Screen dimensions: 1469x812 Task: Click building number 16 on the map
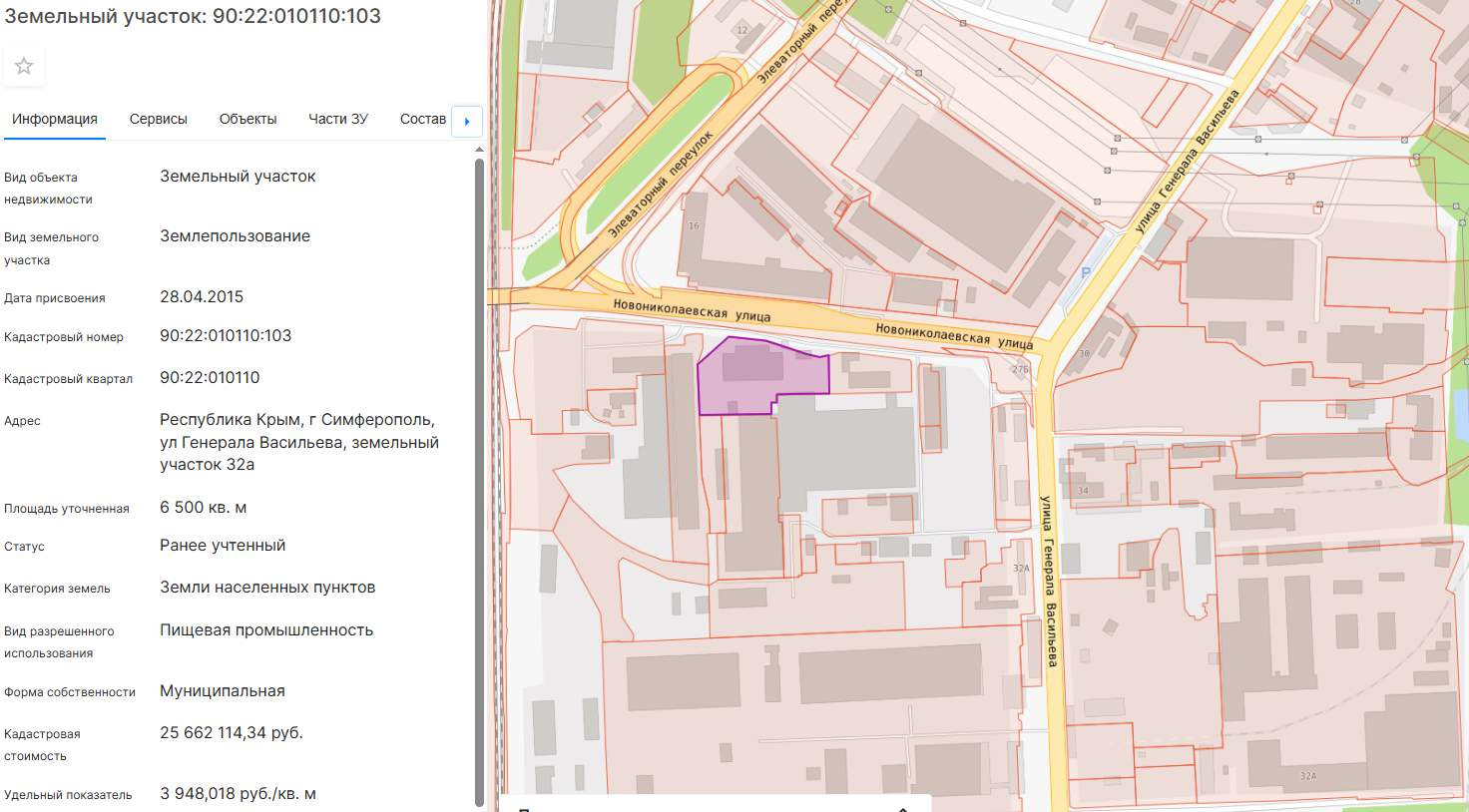(694, 226)
